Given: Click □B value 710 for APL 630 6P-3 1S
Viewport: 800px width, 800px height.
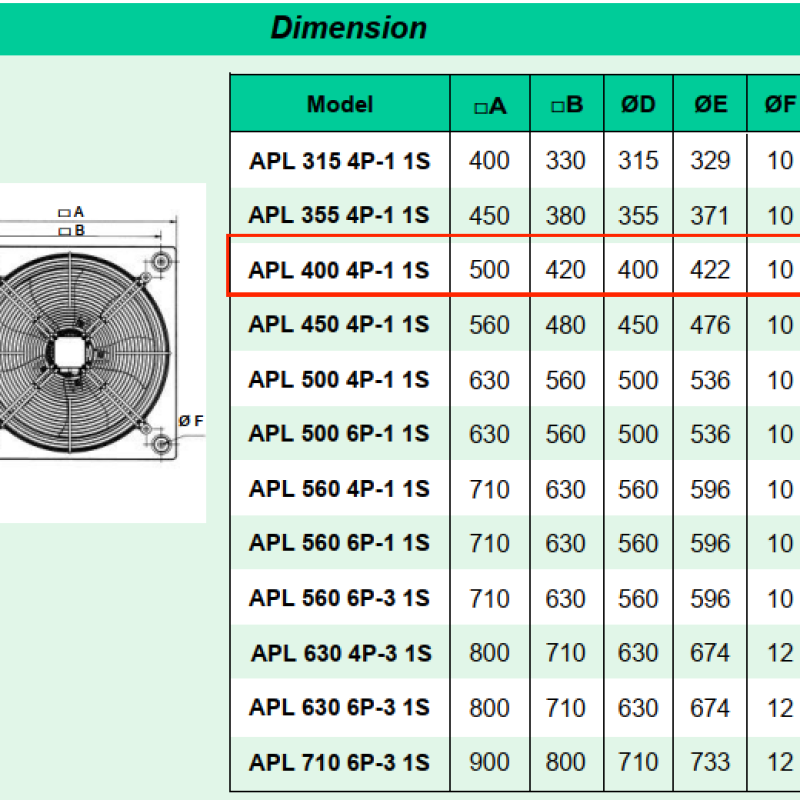Looking at the screenshot, I should pos(565,708).
